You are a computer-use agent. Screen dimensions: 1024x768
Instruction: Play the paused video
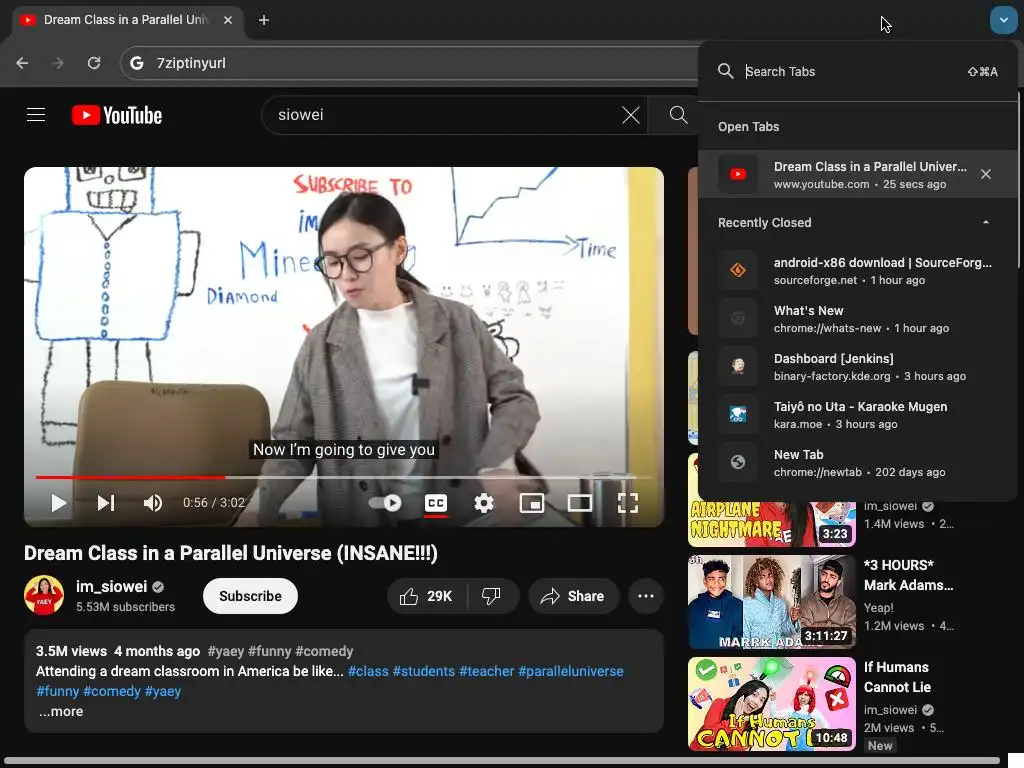tap(59, 503)
